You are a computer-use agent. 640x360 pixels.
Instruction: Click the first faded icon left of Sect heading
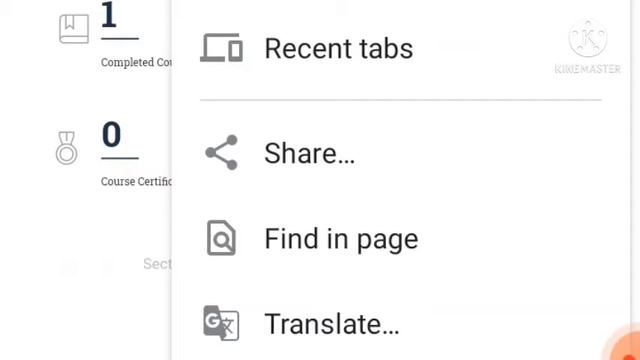[69, 268]
